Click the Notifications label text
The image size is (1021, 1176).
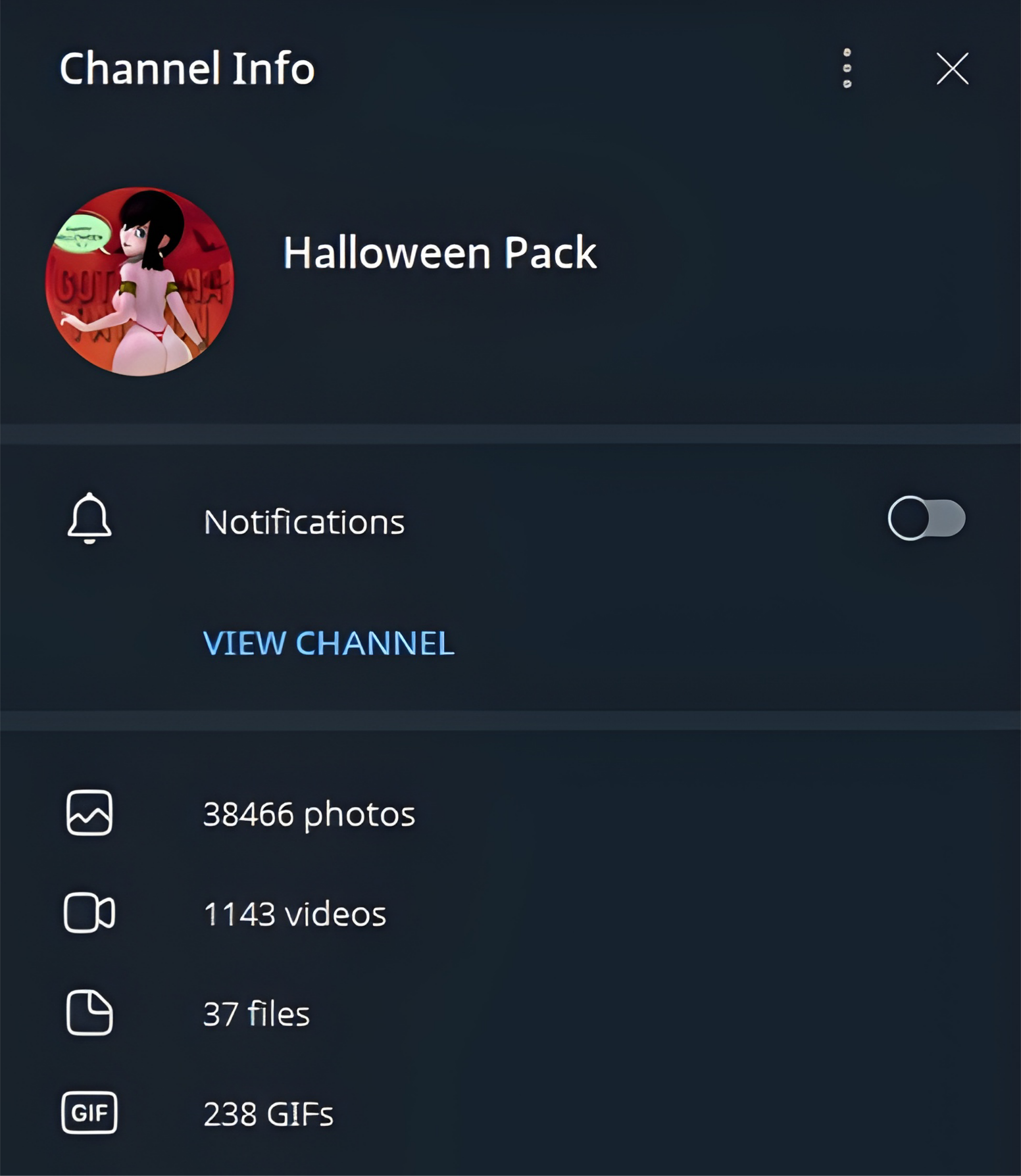(304, 522)
